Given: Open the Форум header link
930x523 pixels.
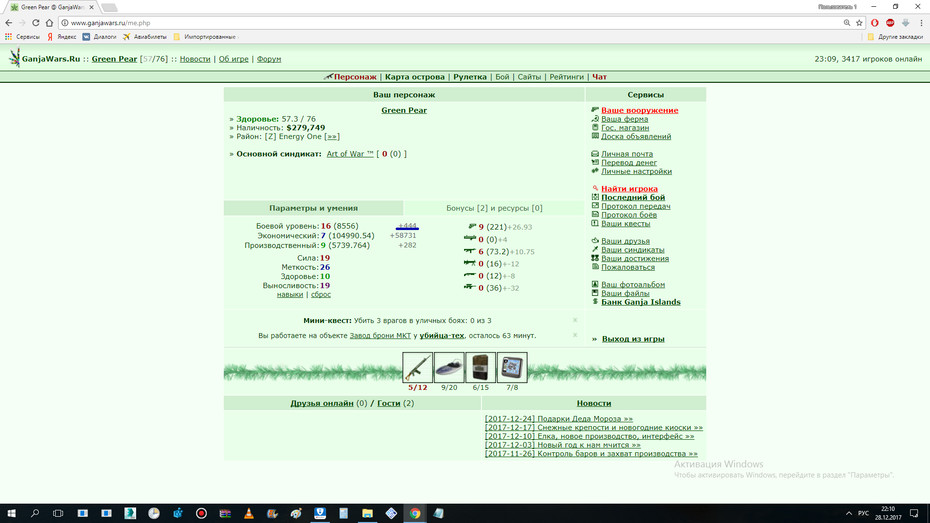Looking at the screenshot, I should [x=269, y=59].
